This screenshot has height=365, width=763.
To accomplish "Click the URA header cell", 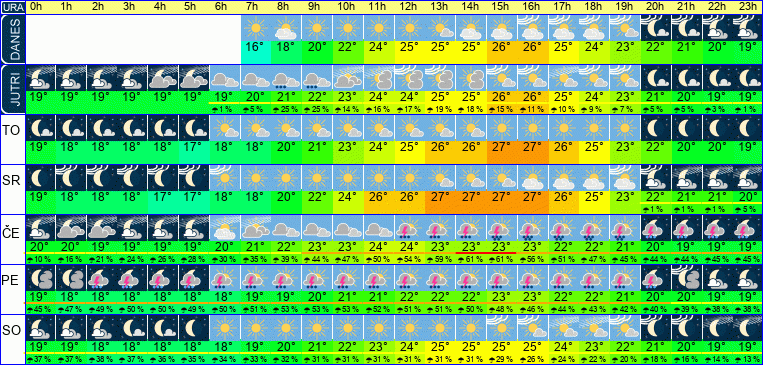I will coord(12,7).
